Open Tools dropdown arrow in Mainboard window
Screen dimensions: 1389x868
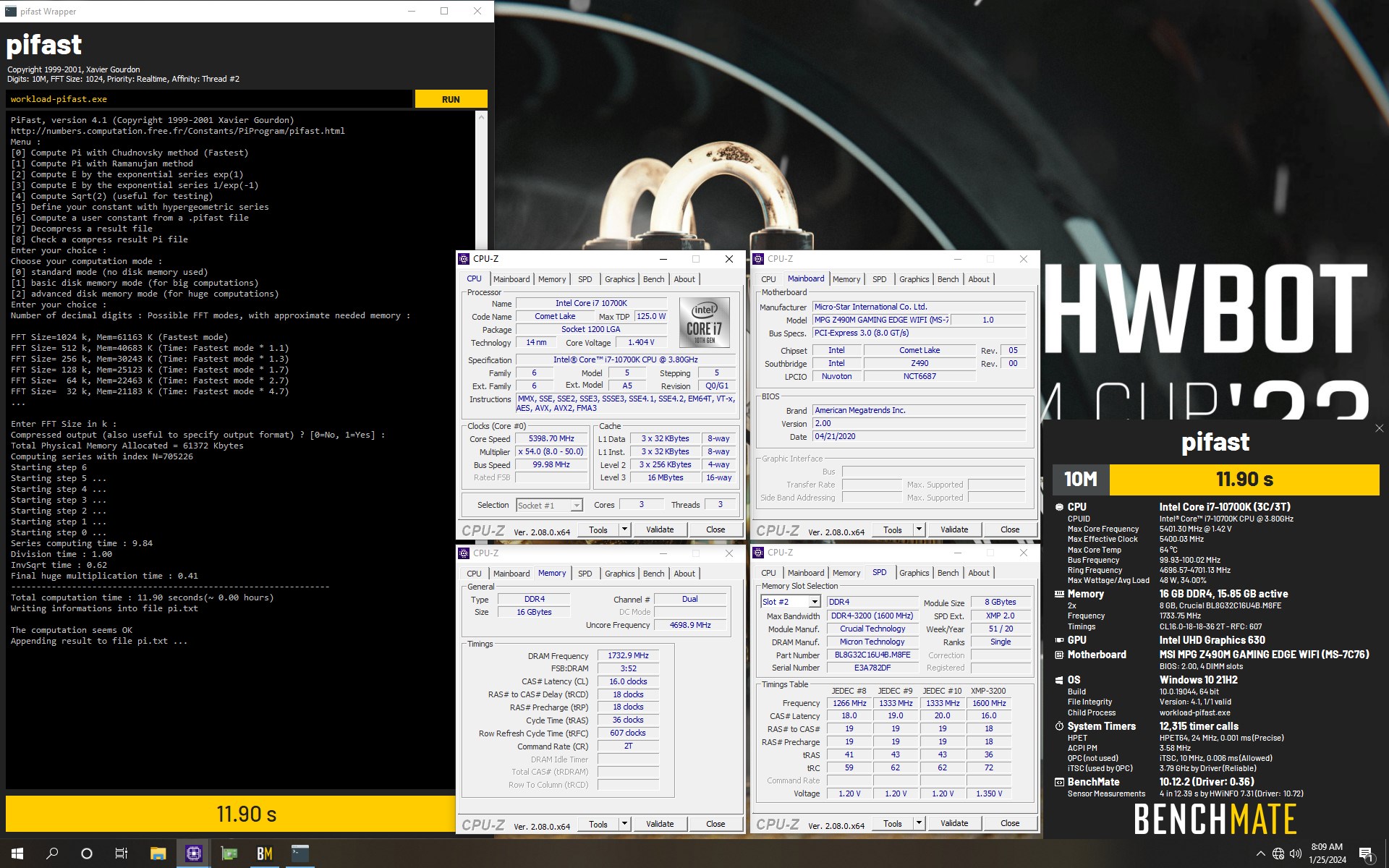click(x=919, y=529)
